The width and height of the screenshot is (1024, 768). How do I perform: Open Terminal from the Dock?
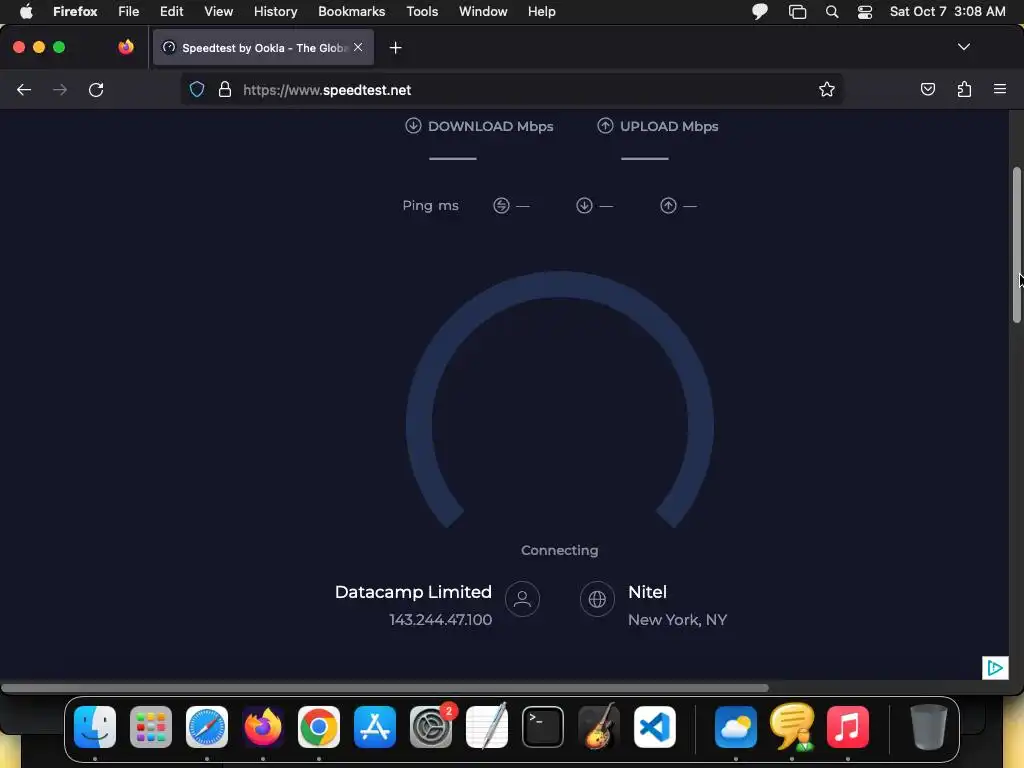pos(543,727)
